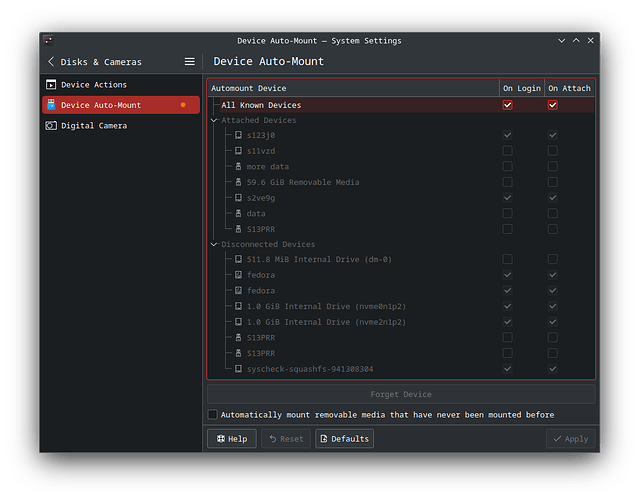This screenshot has width=640, height=500.
Task: Go back from Disks & Cameras
Action: (x=51, y=62)
